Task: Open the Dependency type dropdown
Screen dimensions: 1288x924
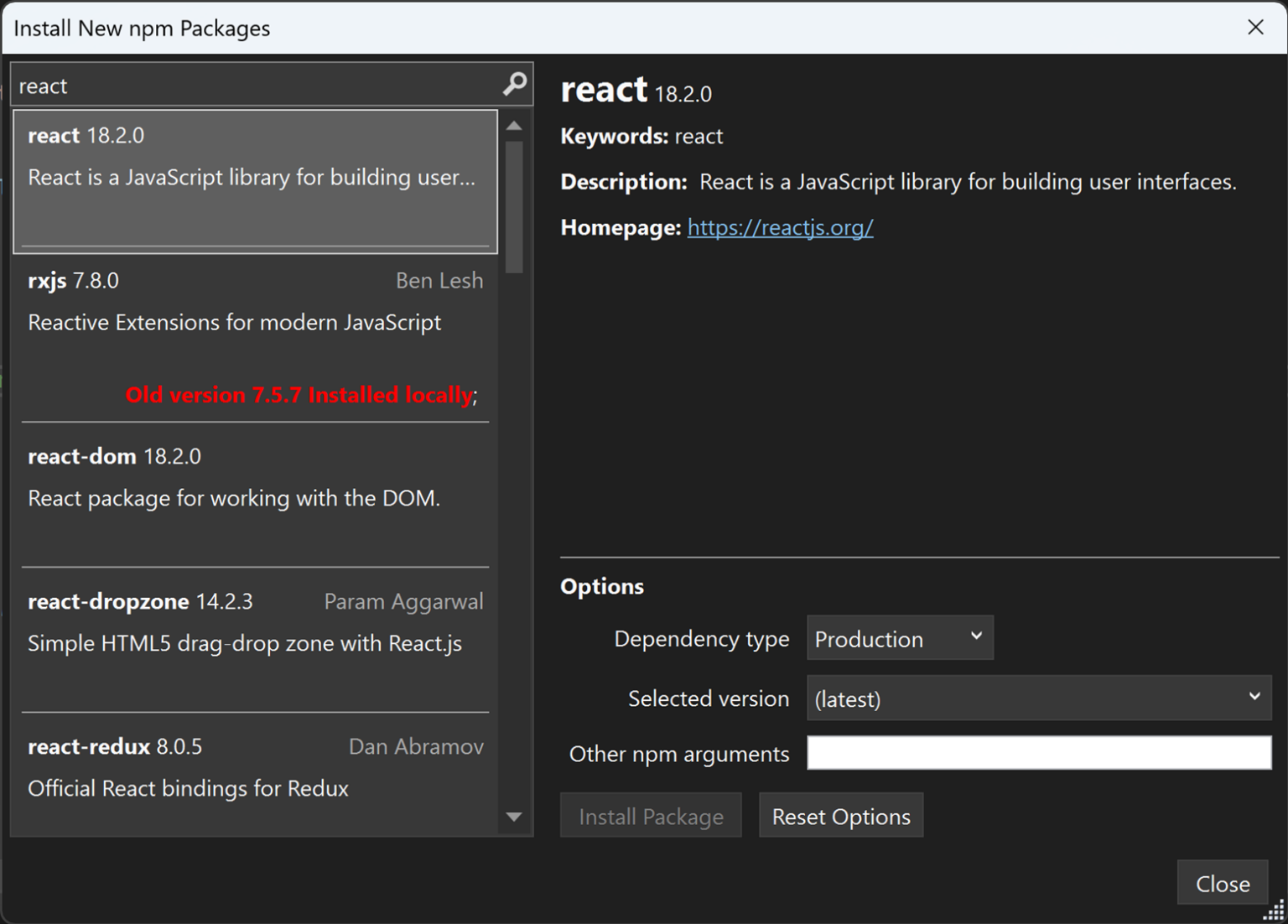Action: coord(899,638)
